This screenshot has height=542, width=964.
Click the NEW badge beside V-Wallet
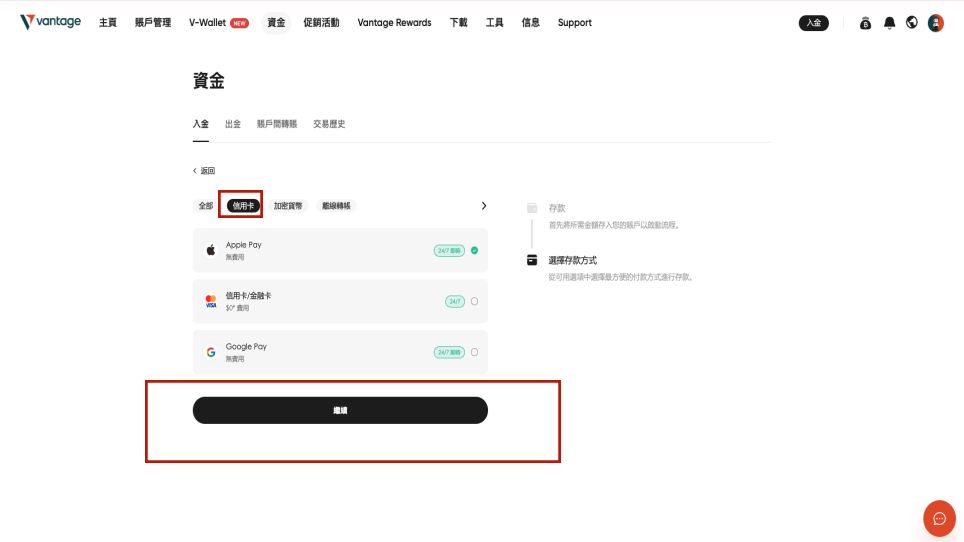click(239, 23)
